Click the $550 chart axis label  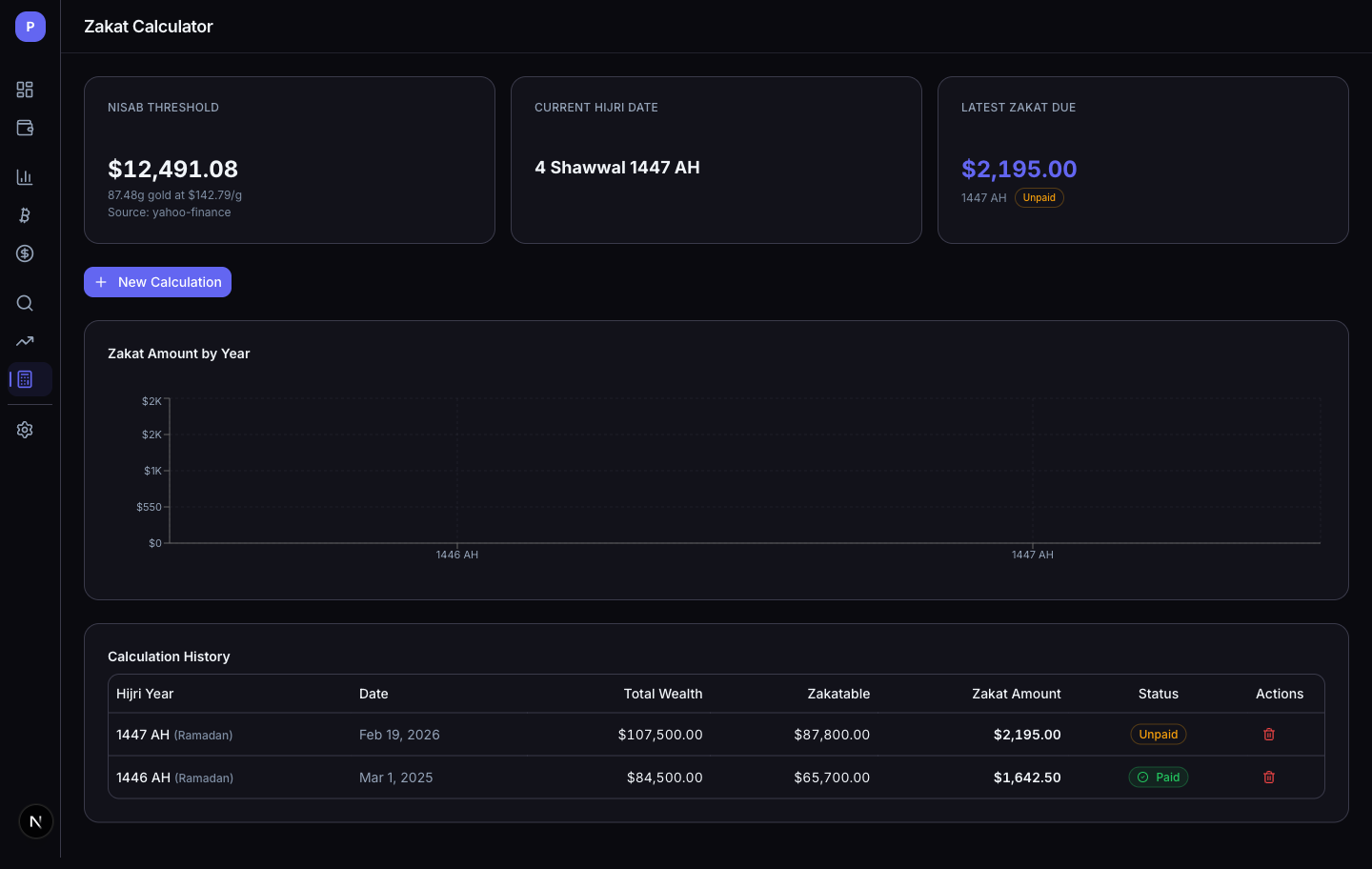coord(149,507)
